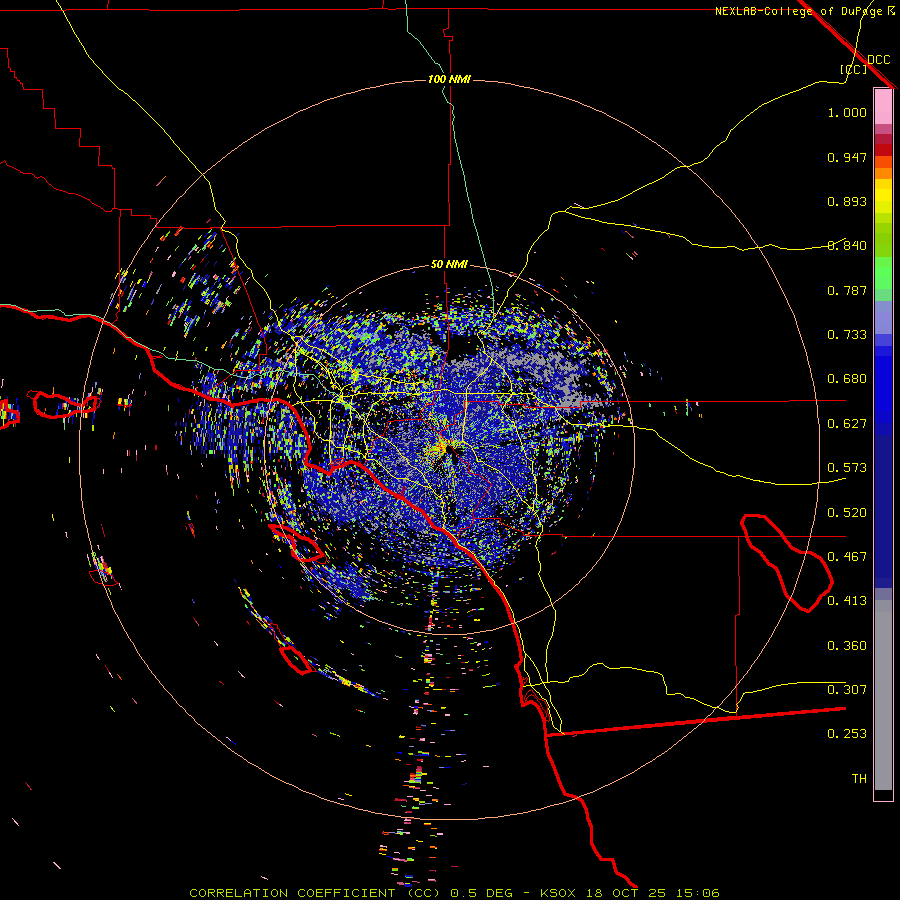
Task: Select the 0.893 legend value
Action: [x=847, y=201]
